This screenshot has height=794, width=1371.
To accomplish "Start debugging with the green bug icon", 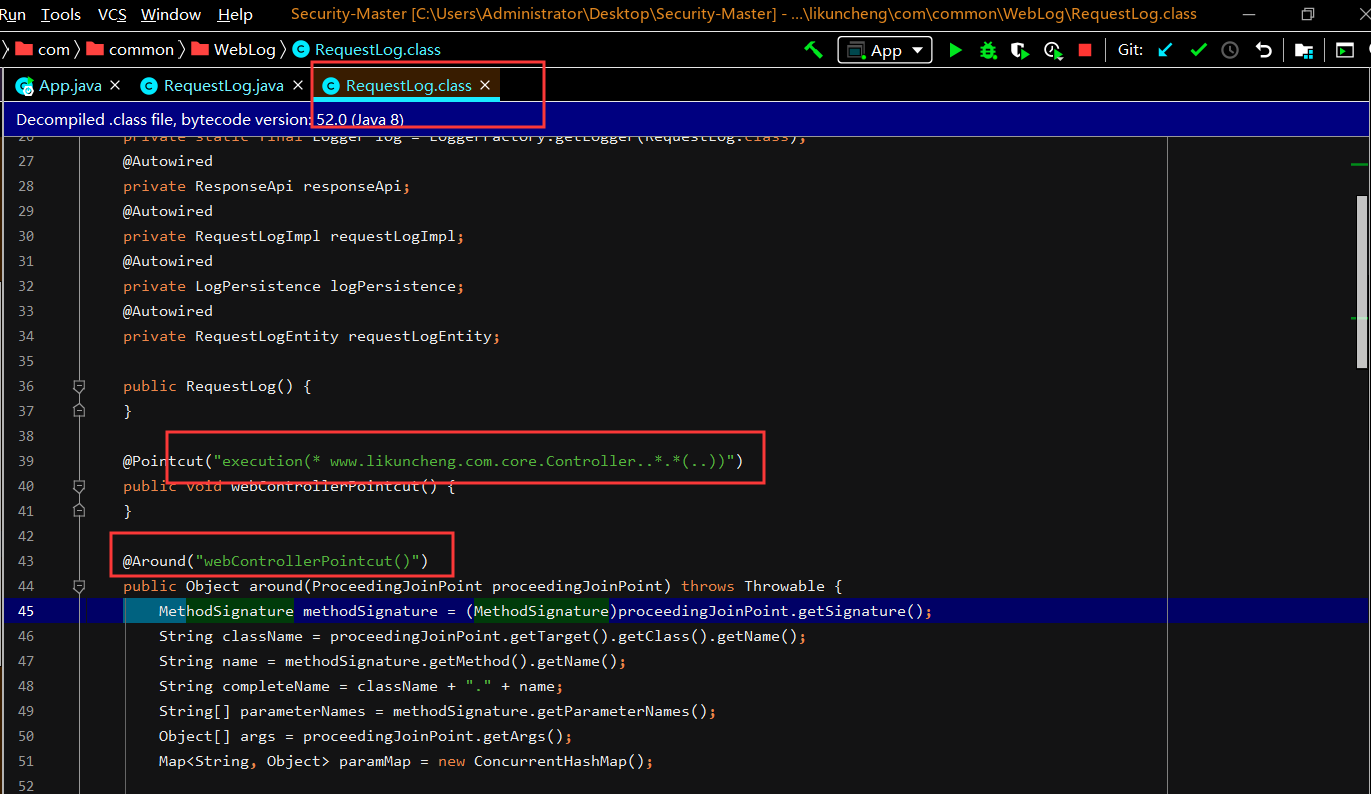I will click(x=988, y=50).
